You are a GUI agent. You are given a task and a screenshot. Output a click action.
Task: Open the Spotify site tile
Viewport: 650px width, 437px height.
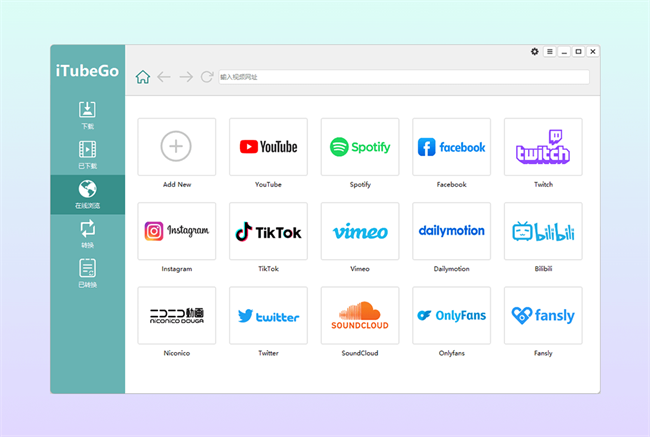pyautogui.click(x=360, y=147)
